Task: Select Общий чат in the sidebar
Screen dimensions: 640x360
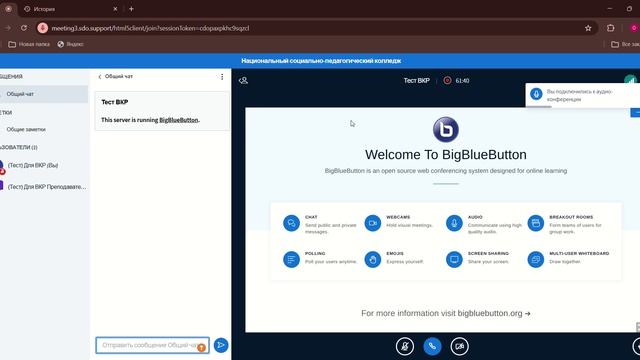Action: point(44,94)
